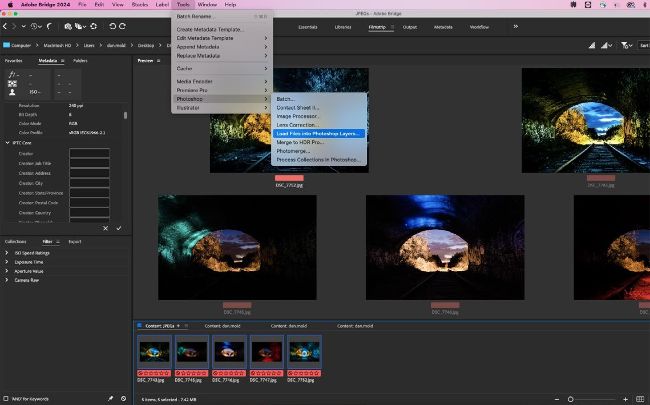Select the DSC_7747.jpg thumbnail in filmstrip
The height and width of the screenshot is (405, 650).
267,352
